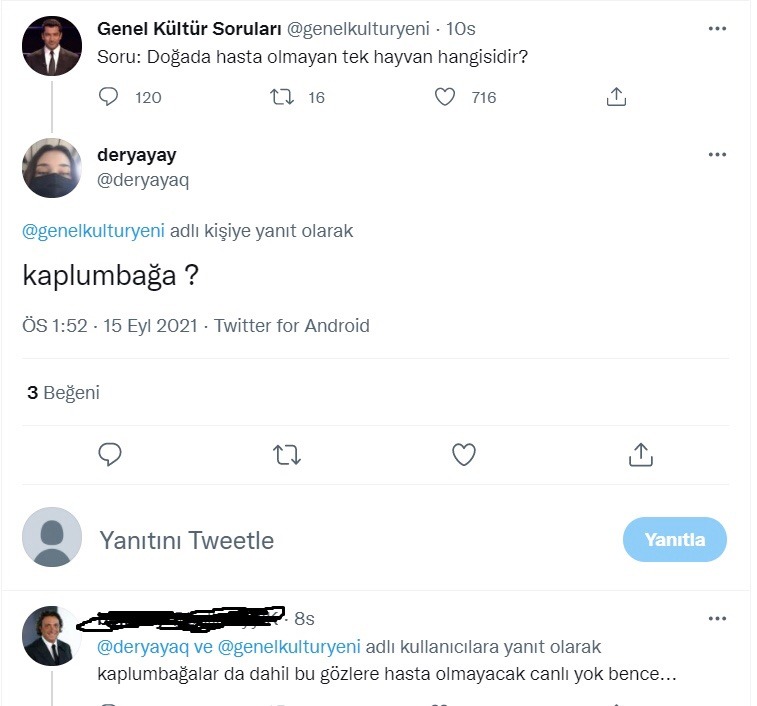Like the Genel Kültür Soruları question tweet
The image size is (757, 706).
coord(446,97)
